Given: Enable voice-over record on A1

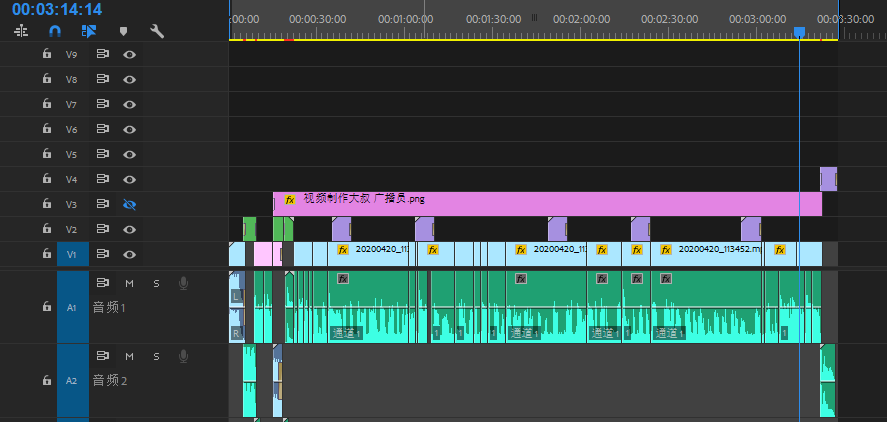Looking at the screenshot, I should tap(183, 283).
